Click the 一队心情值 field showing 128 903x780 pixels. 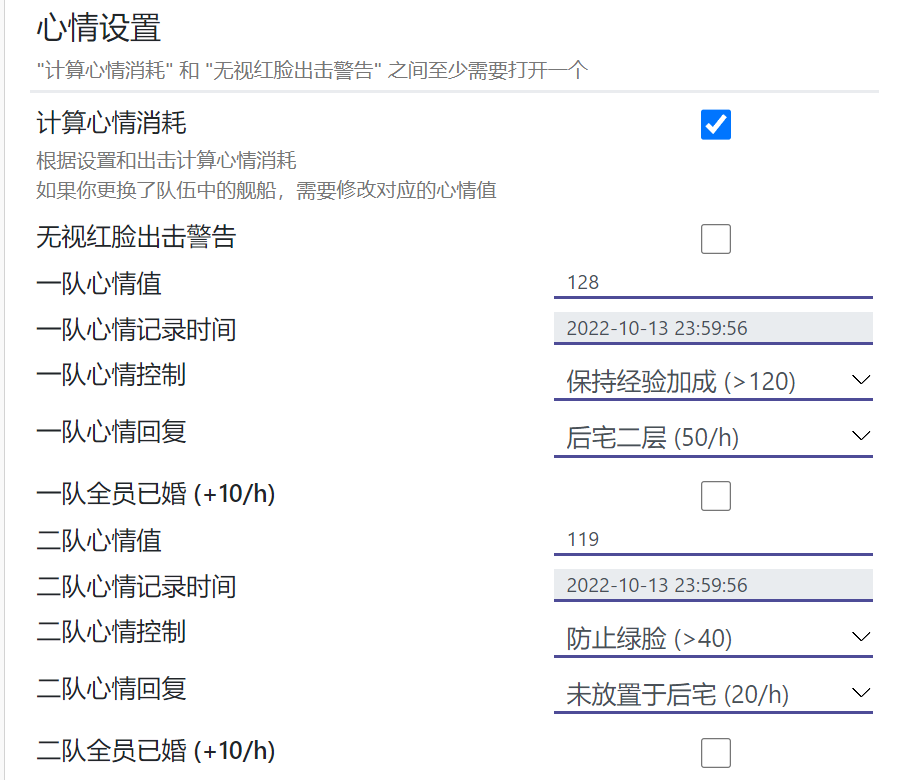714,283
